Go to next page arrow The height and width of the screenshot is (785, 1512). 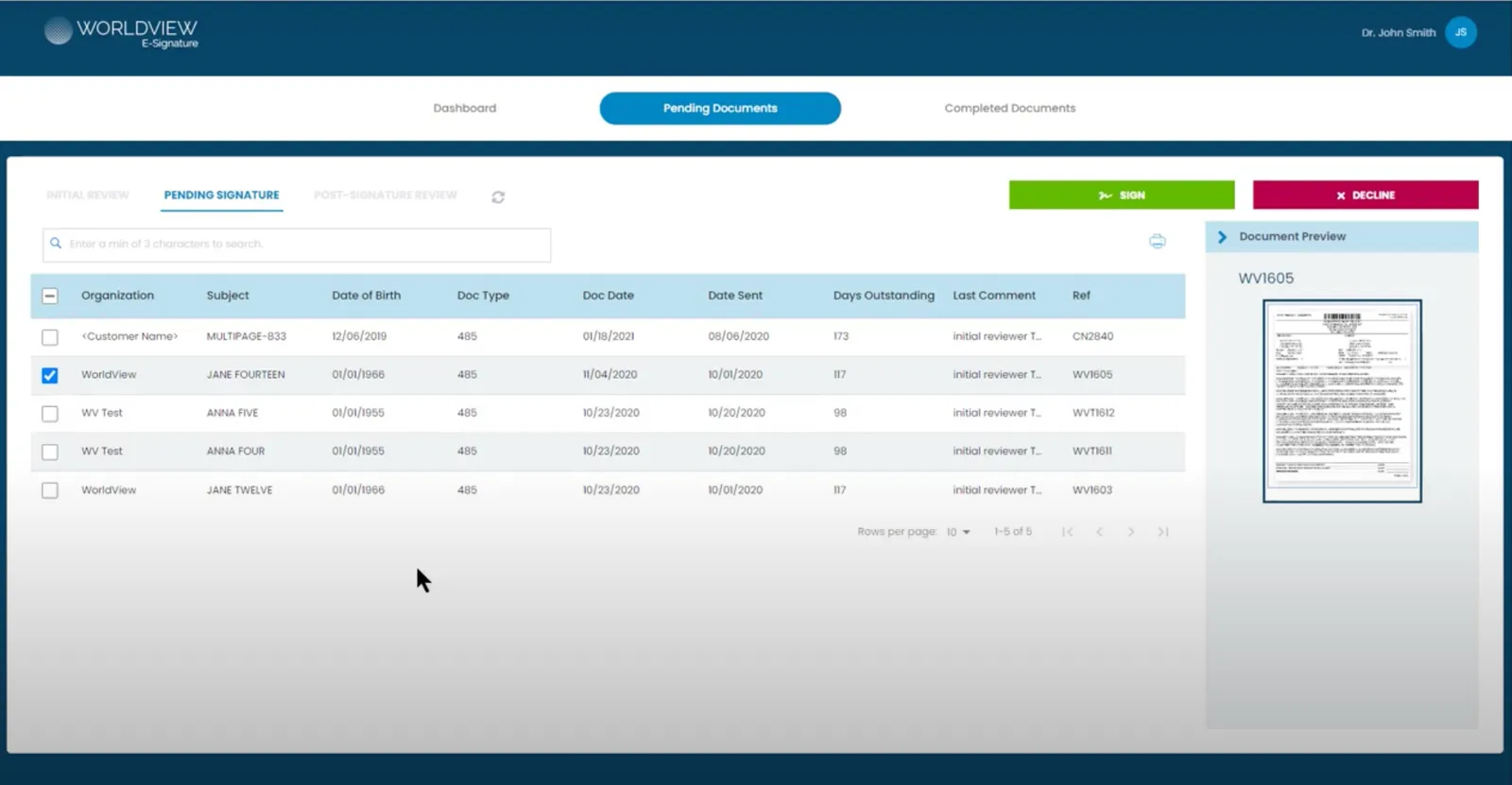pos(1131,532)
